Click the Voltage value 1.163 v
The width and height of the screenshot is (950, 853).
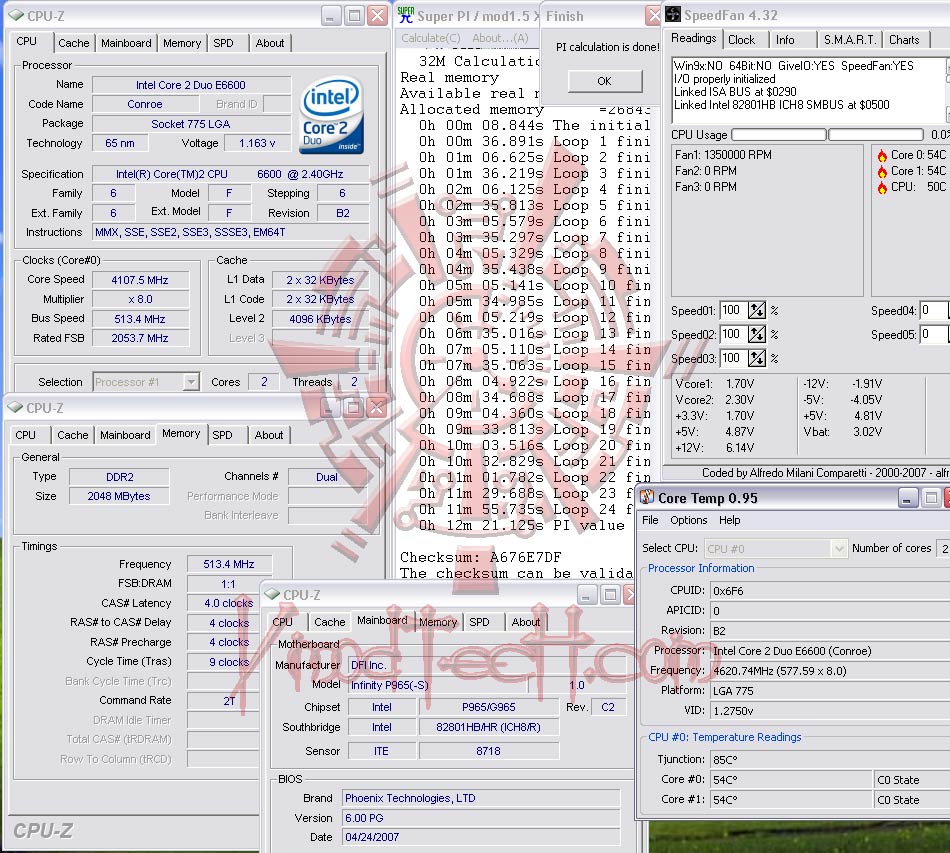[257, 143]
